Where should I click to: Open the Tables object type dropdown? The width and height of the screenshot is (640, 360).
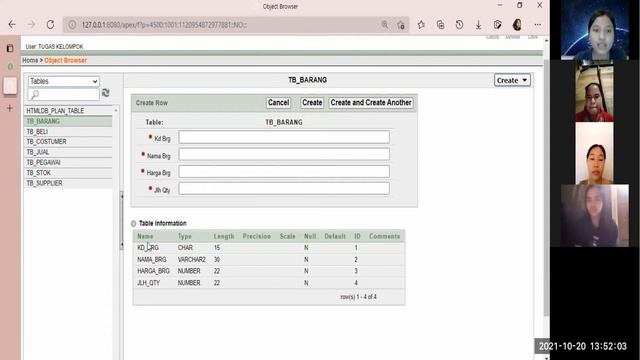click(x=64, y=81)
